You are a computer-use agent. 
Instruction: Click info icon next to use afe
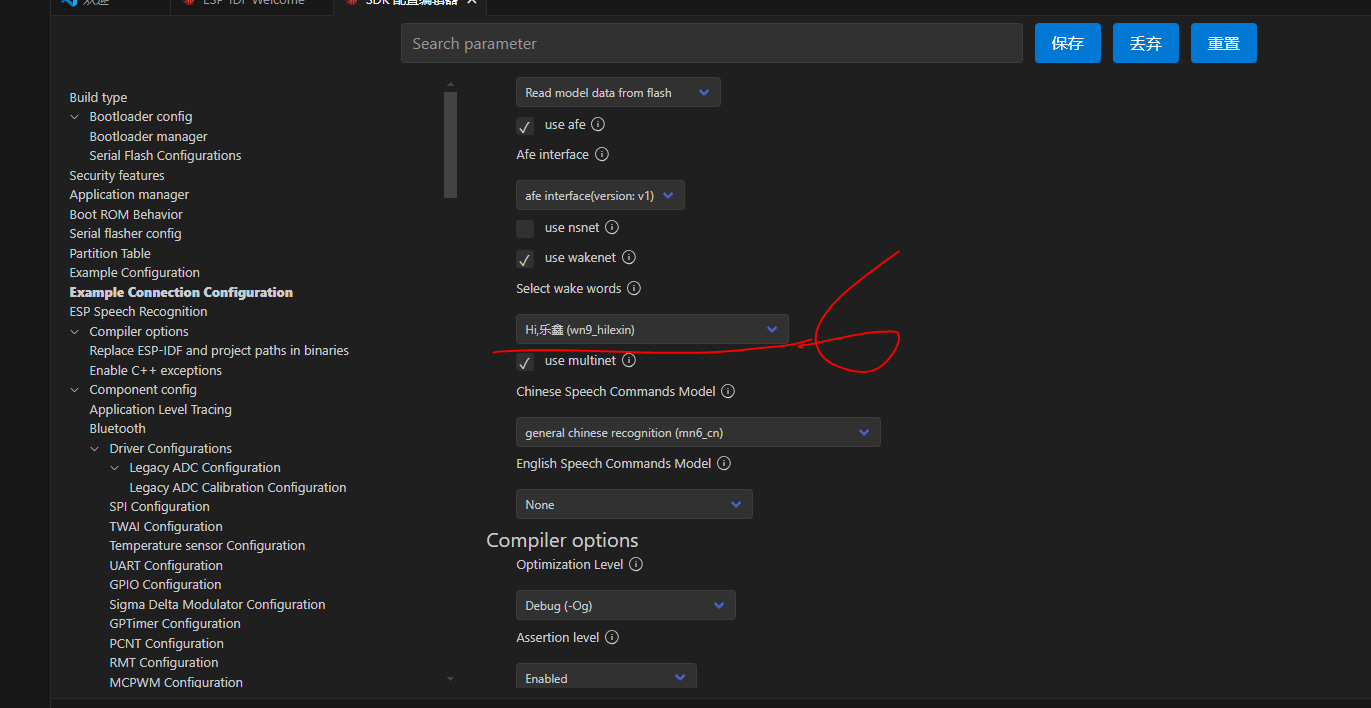(x=598, y=125)
